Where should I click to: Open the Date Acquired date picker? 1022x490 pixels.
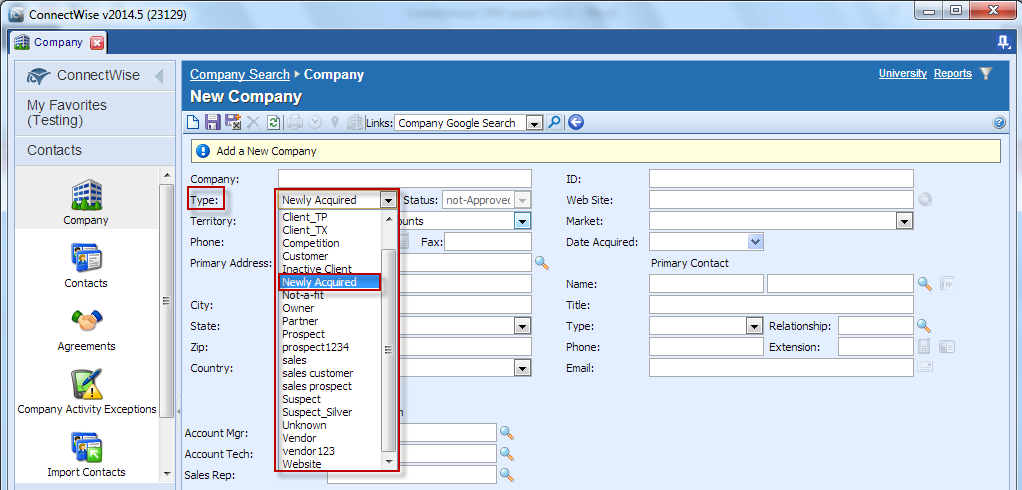[x=755, y=242]
